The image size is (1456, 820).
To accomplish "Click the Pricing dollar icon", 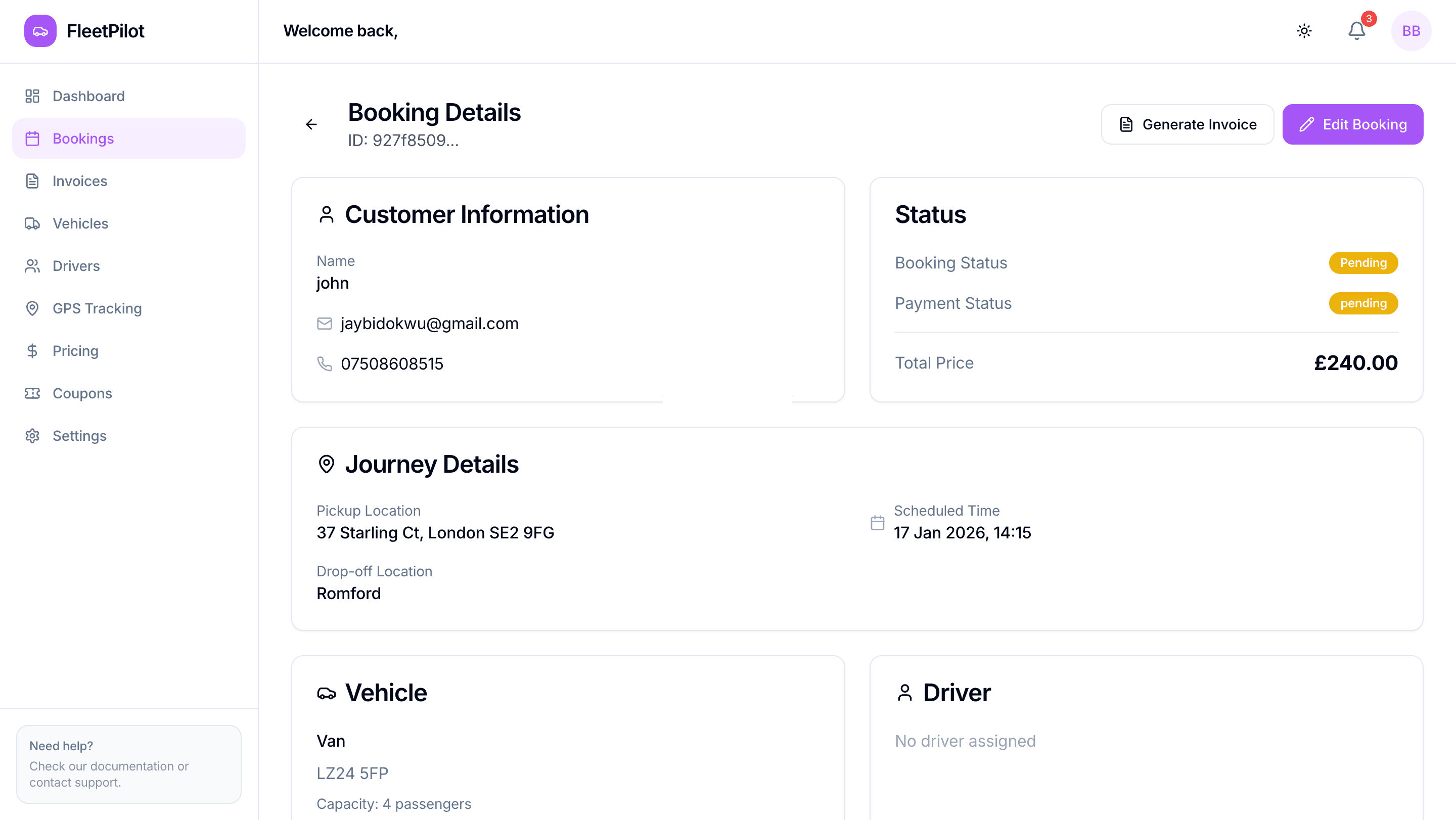I will 32,350.
